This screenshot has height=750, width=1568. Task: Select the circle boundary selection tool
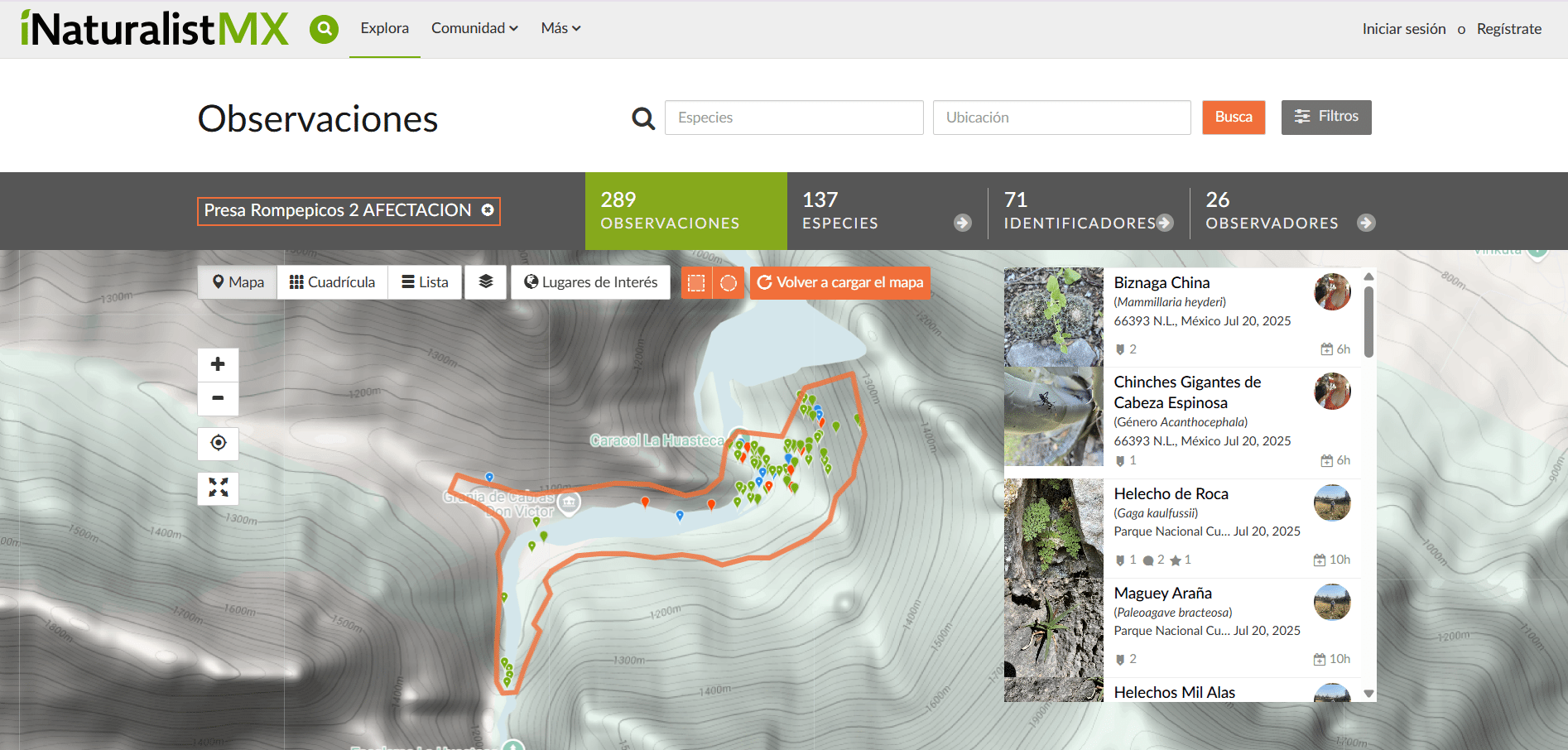coord(729,283)
